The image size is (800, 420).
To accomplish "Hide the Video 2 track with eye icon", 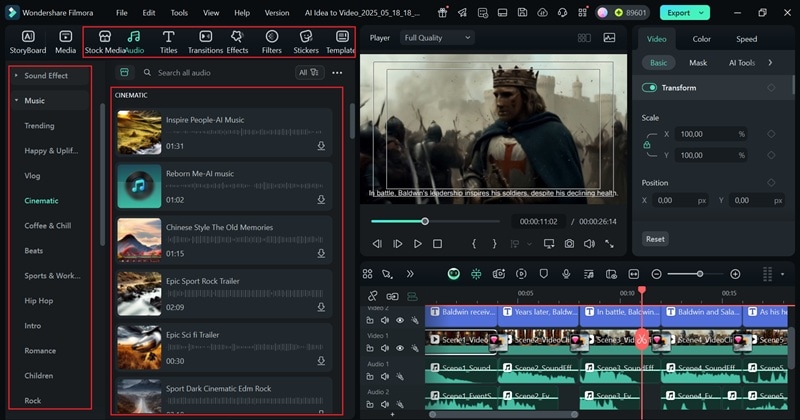I will 400,320.
